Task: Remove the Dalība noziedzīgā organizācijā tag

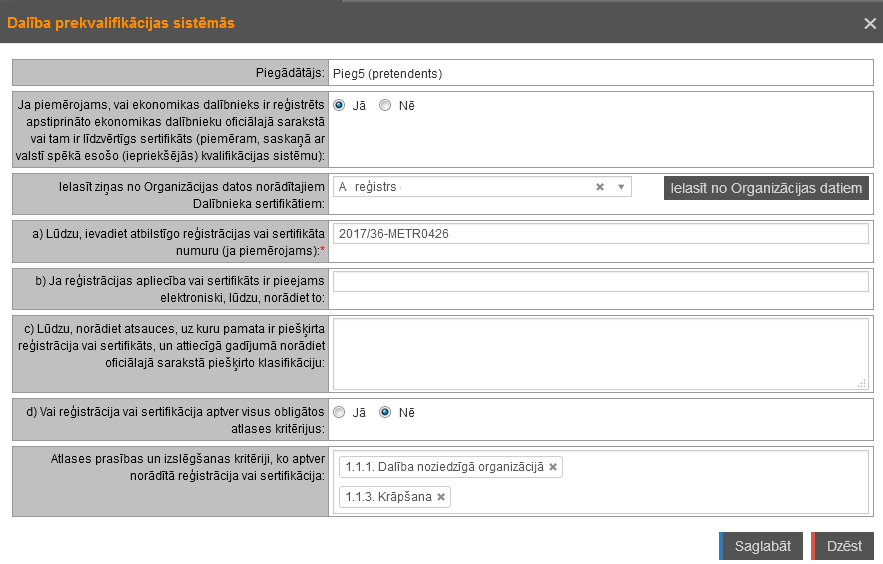Action: click(x=553, y=467)
